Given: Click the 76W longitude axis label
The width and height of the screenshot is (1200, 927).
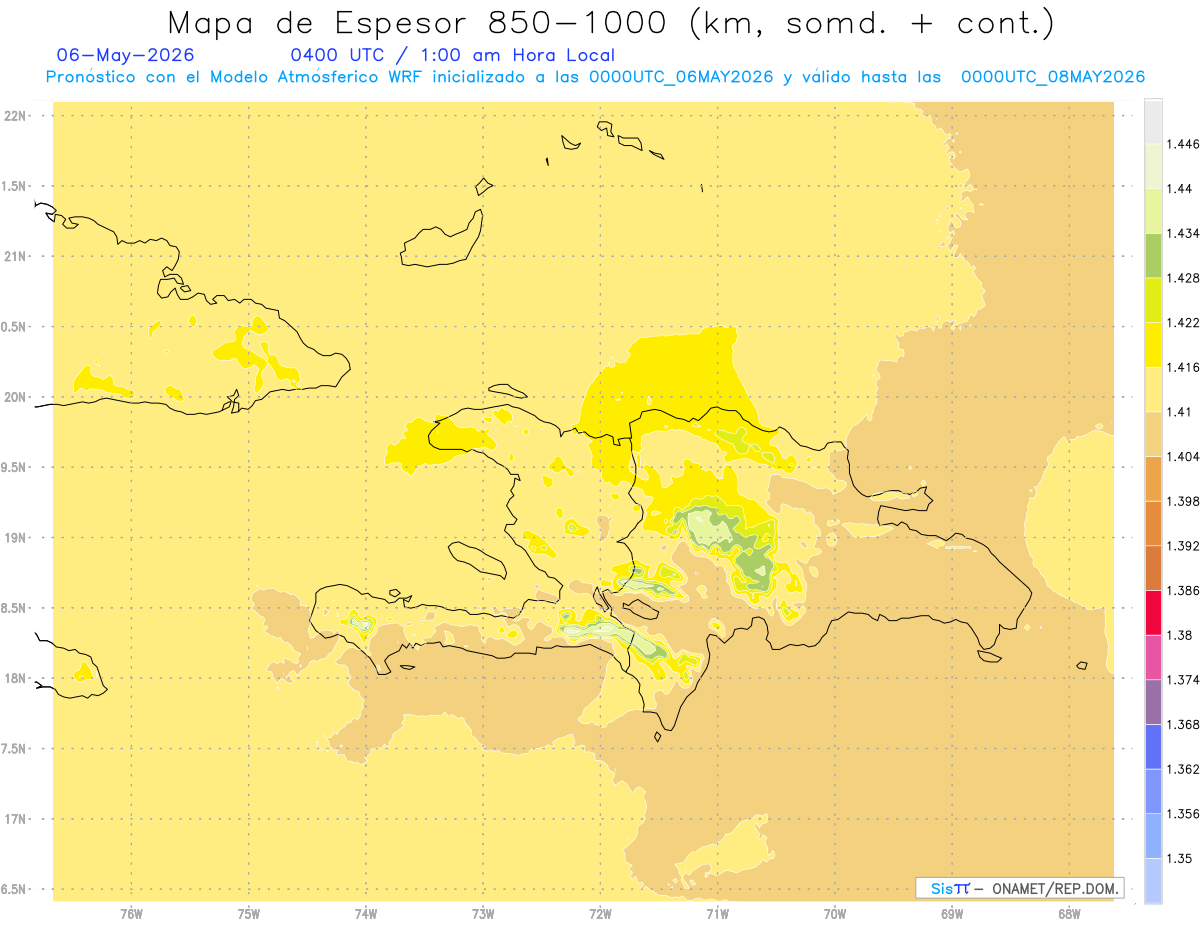Looking at the screenshot, I should click(x=131, y=913).
